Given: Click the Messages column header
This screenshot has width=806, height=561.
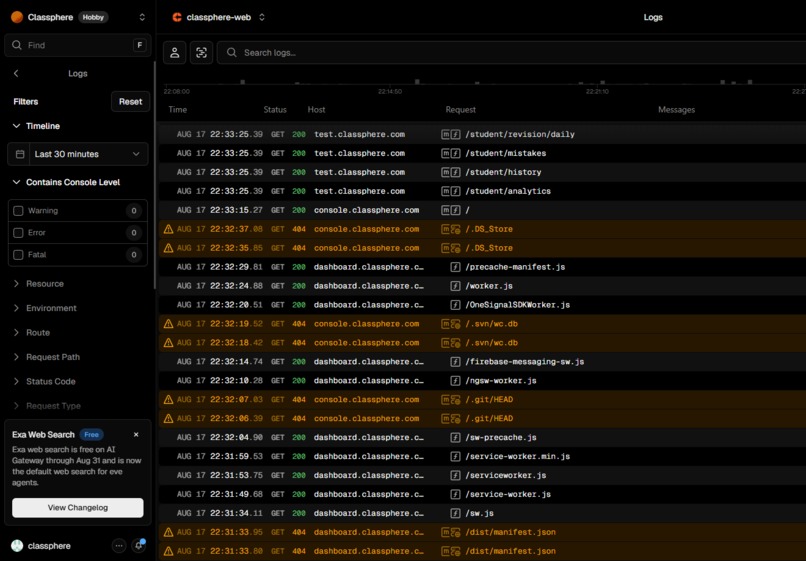Looking at the screenshot, I should [676, 110].
